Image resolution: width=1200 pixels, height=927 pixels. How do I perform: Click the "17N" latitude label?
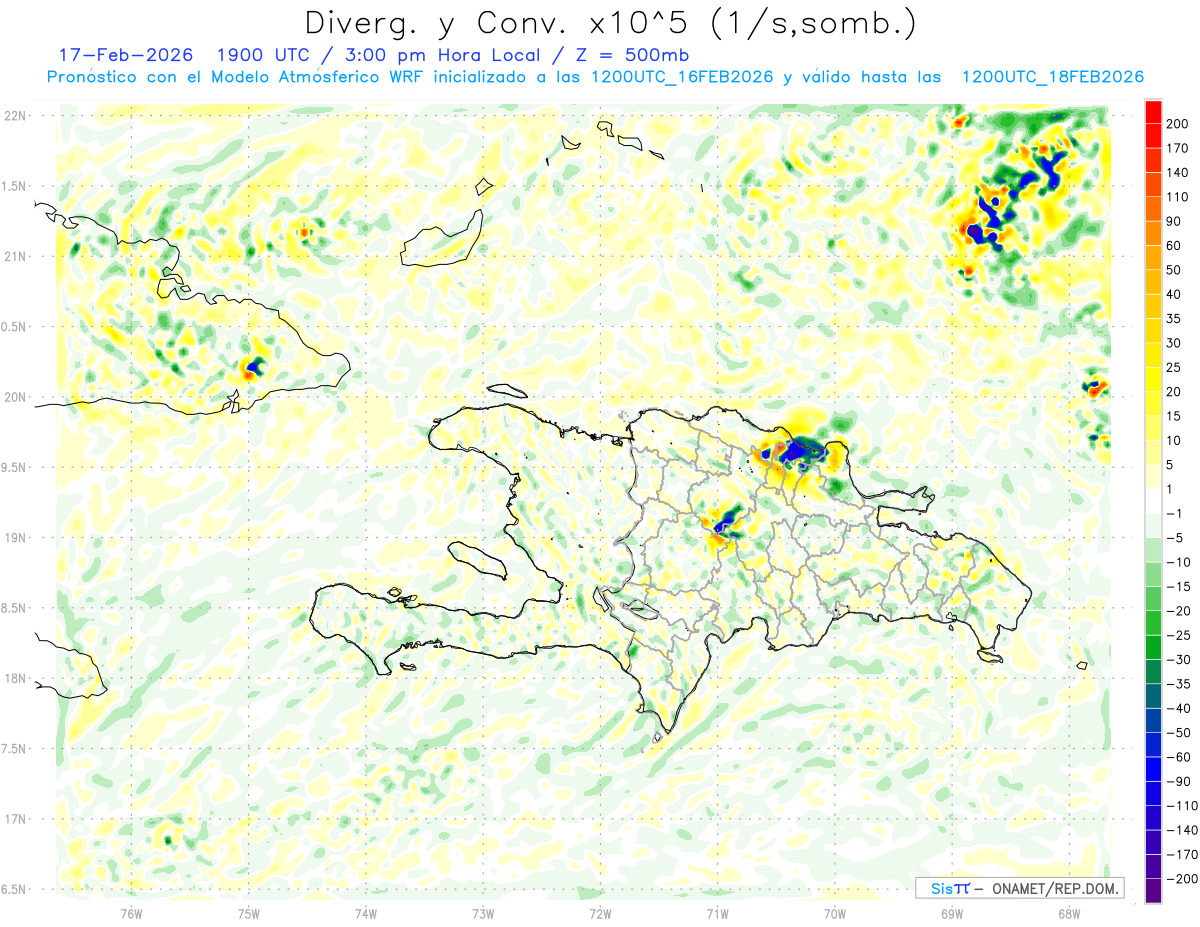coord(14,819)
